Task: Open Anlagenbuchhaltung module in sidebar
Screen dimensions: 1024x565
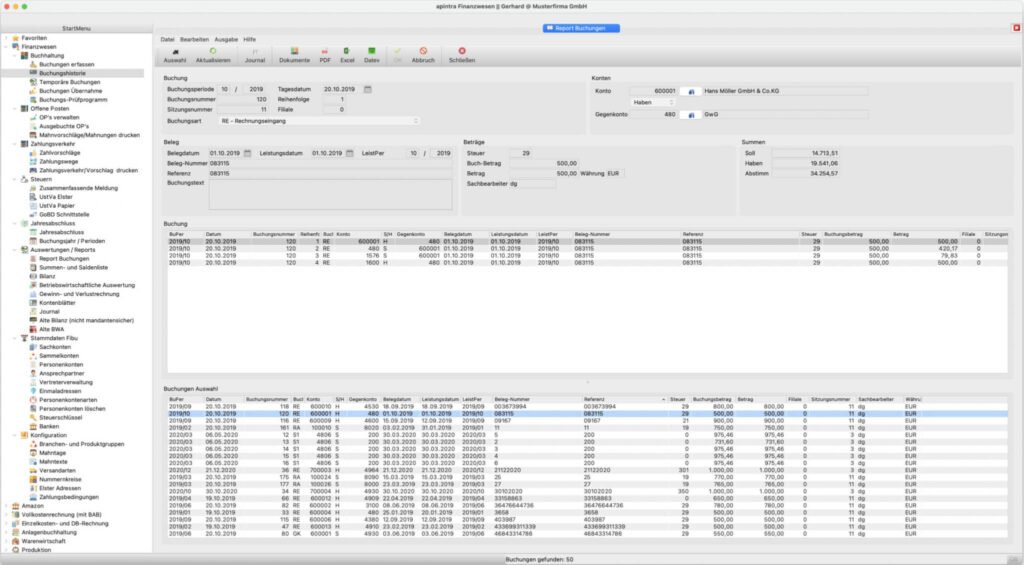Action: (x=49, y=532)
